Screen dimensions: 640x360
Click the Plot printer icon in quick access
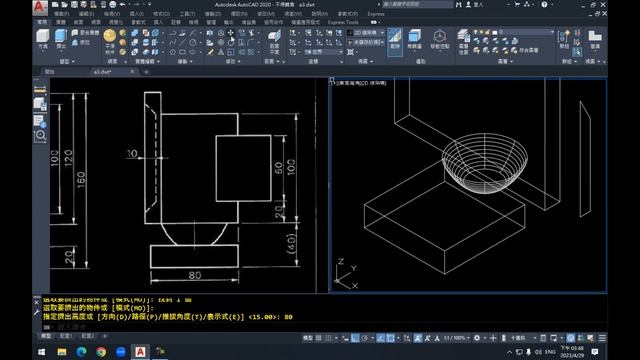(x=113, y=4)
